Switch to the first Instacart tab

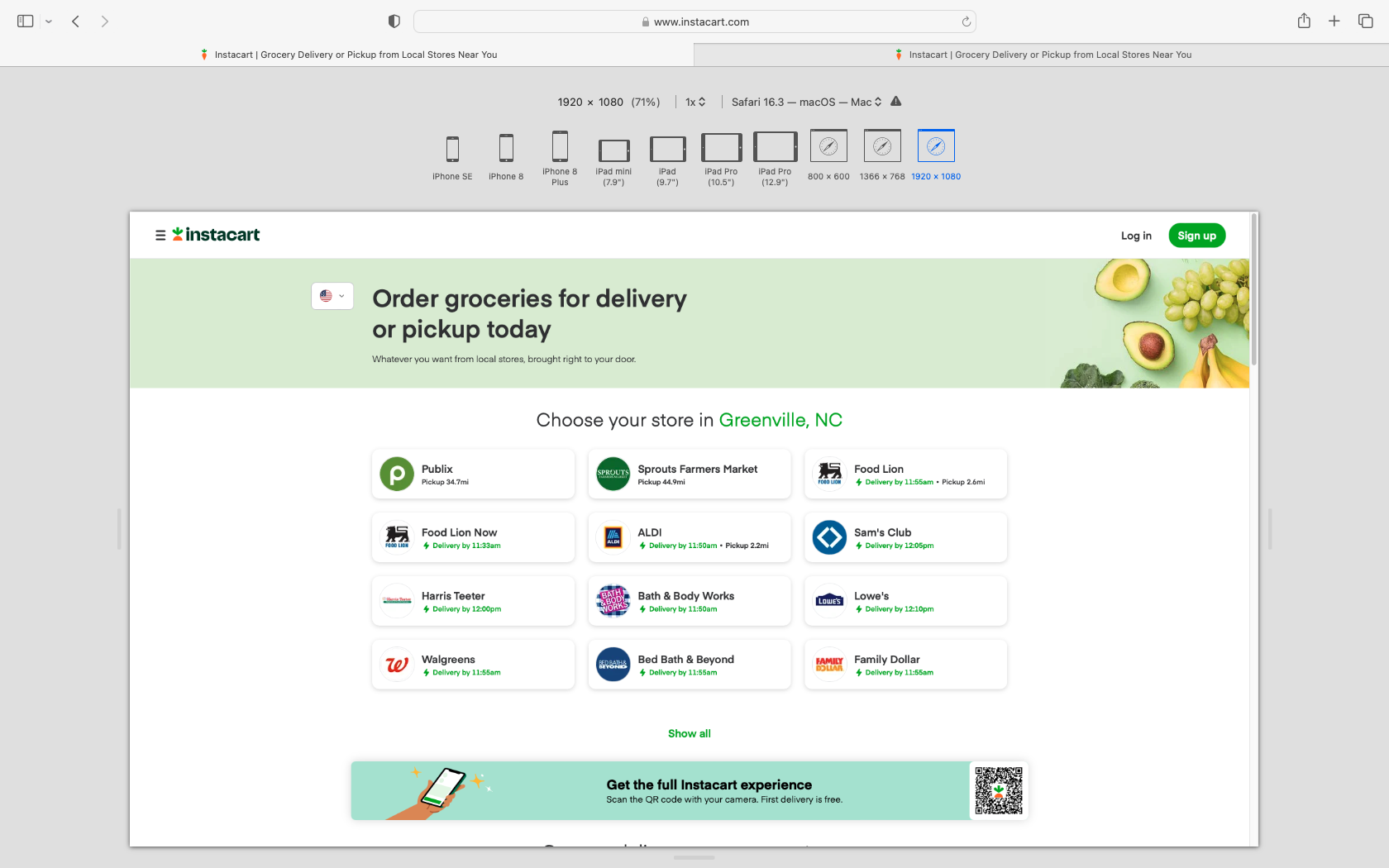pyautogui.click(x=347, y=55)
